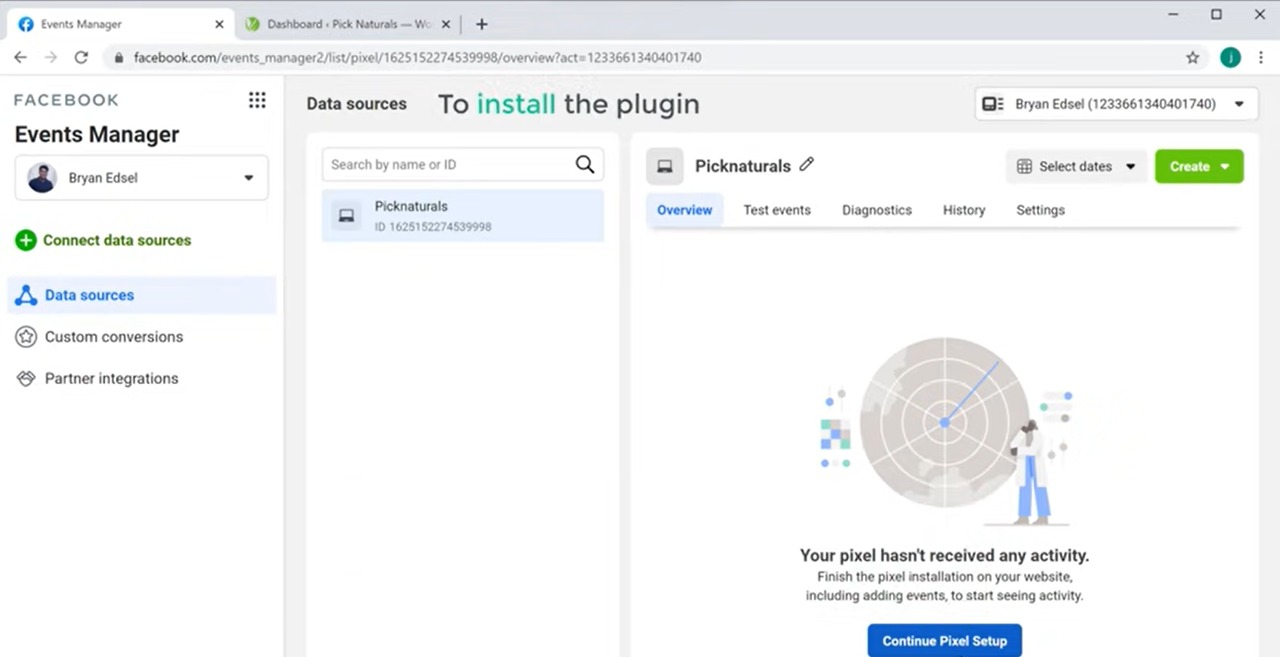Click the Bryan Edsel profile avatar
The height and width of the screenshot is (657, 1280).
pos(42,178)
